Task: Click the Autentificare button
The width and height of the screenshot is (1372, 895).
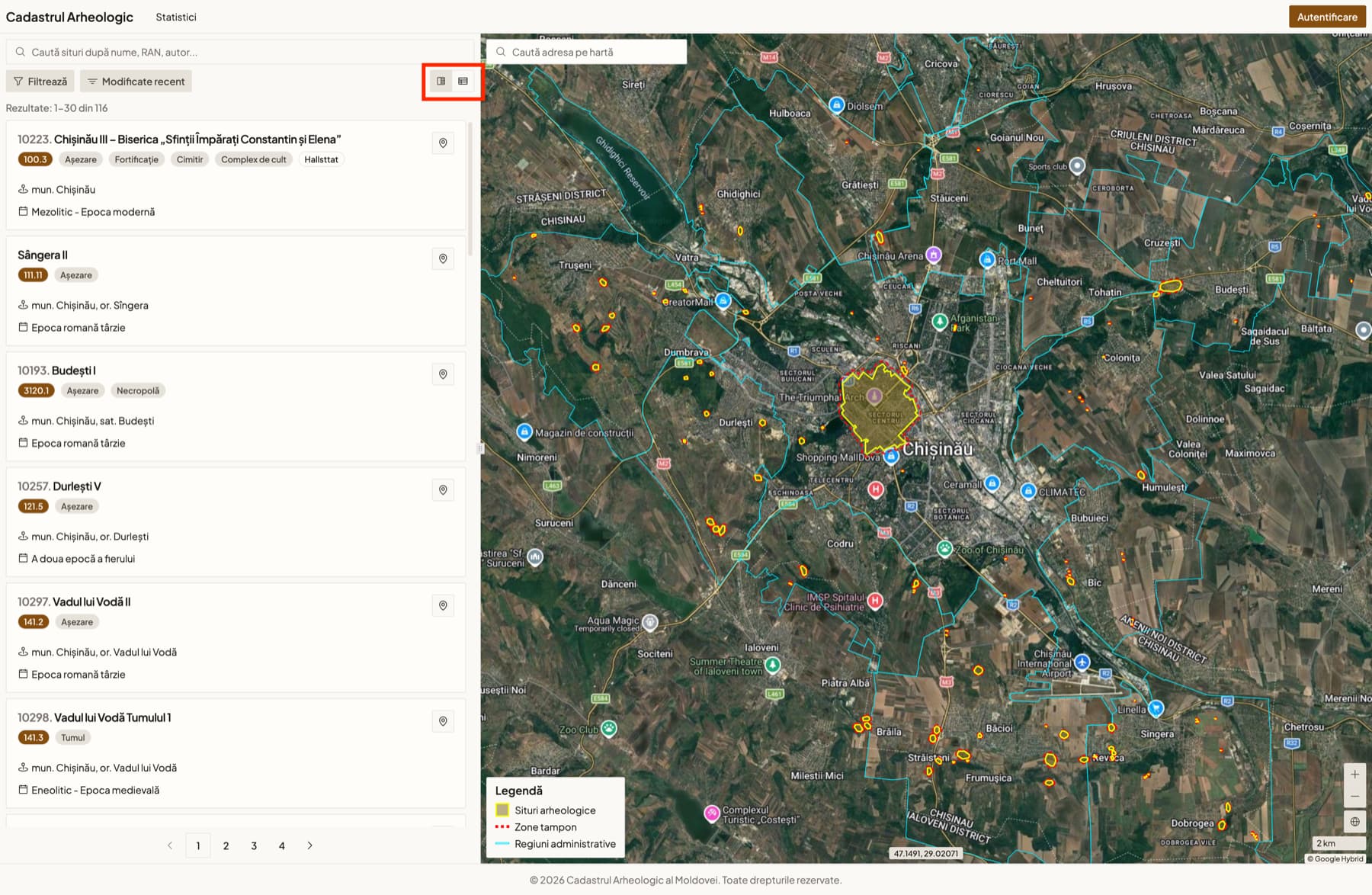Action: tap(1327, 17)
